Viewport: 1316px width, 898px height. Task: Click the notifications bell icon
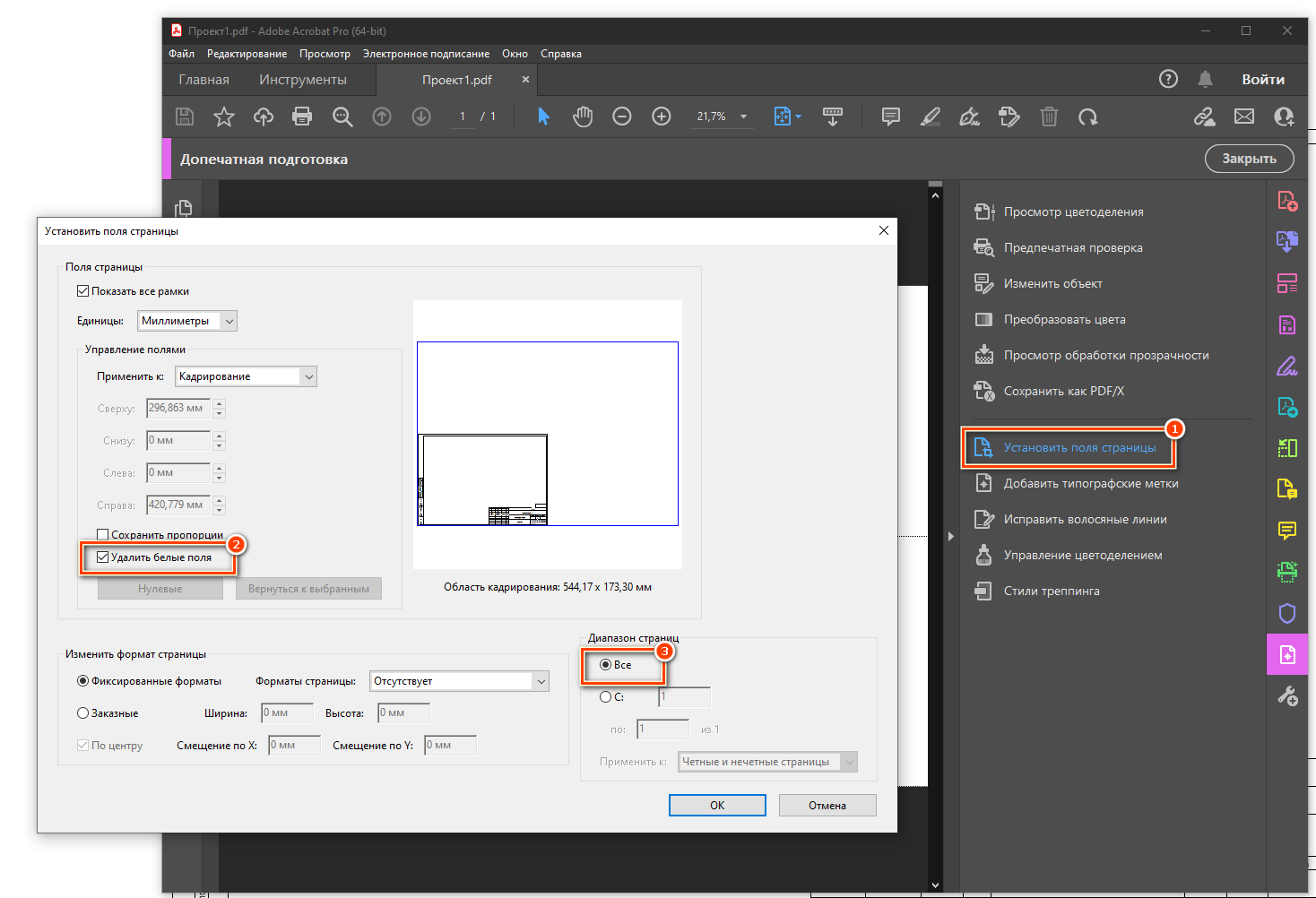coord(1205,79)
